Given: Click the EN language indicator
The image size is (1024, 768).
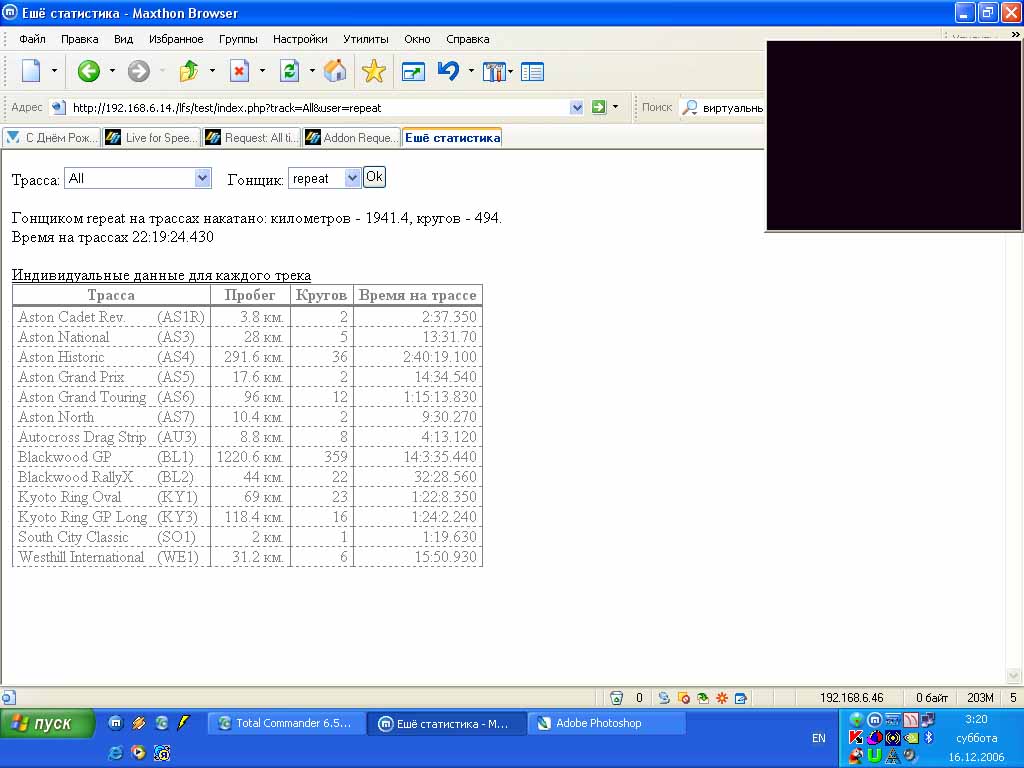Looking at the screenshot, I should pos(819,738).
